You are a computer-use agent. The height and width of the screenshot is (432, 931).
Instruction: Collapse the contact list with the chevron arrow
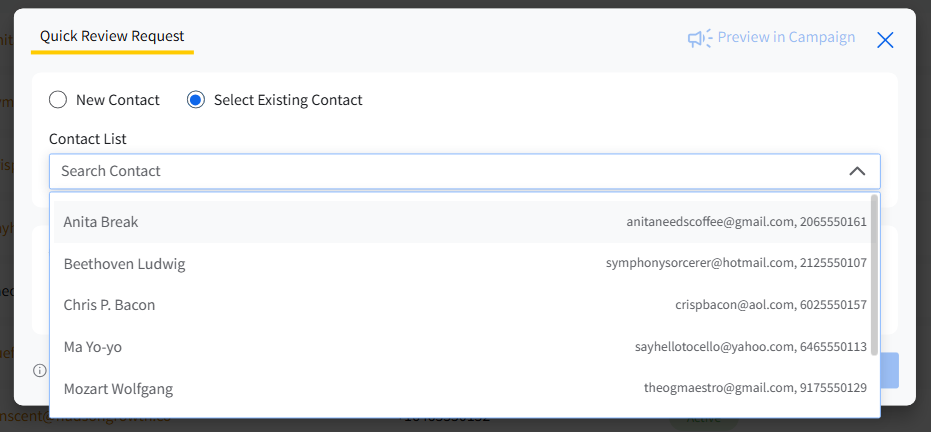[x=857, y=171]
